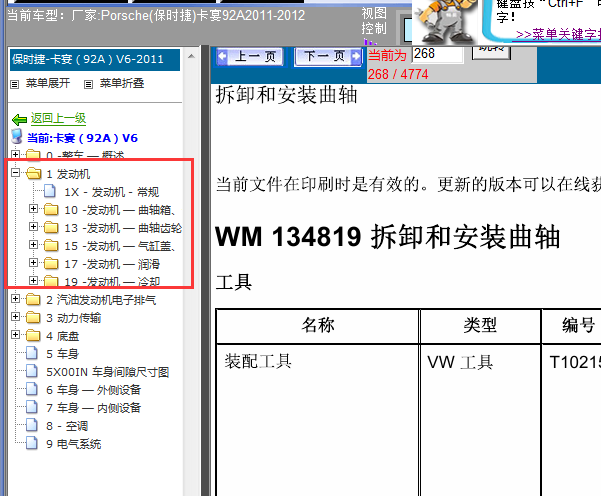Open 7 车身 — 内侧设备 document
601x496 pixels.
point(94,408)
